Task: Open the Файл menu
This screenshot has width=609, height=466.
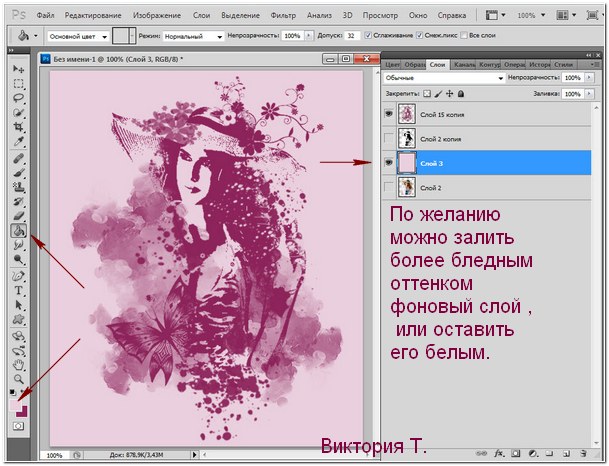Action: [45, 16]
